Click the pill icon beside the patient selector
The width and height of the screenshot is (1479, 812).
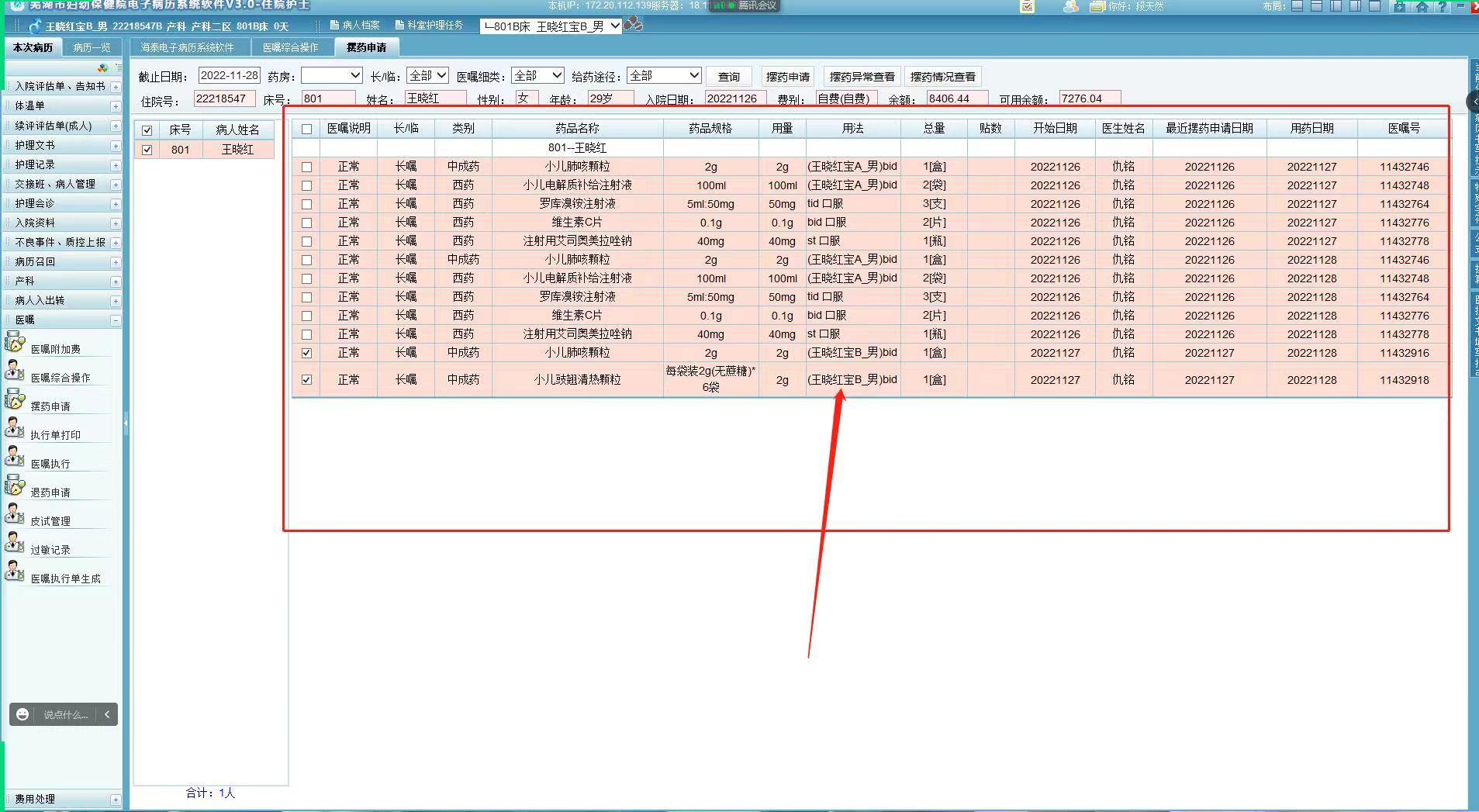[634, 24]
